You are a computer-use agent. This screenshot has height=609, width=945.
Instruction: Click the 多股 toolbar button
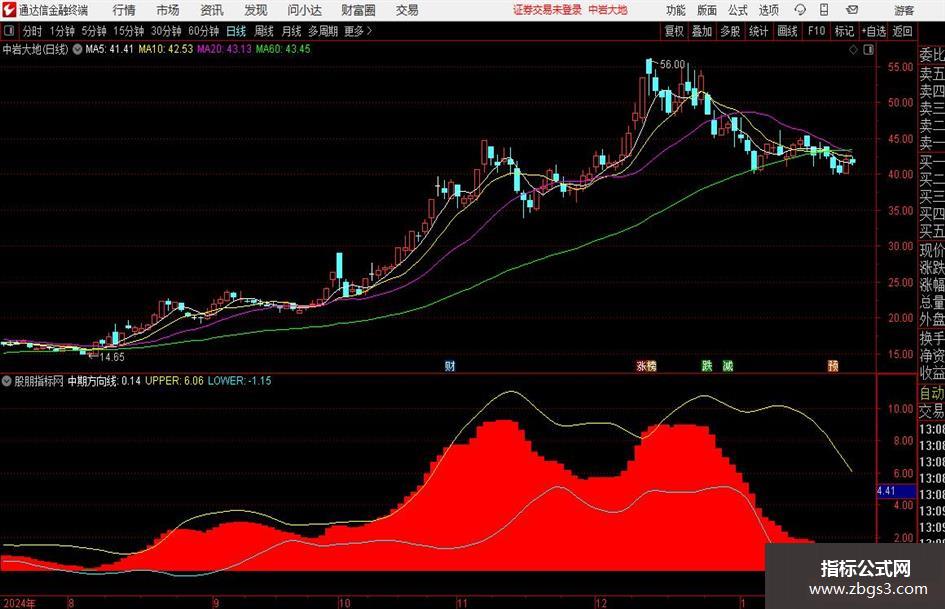click(x=730, y=31)
